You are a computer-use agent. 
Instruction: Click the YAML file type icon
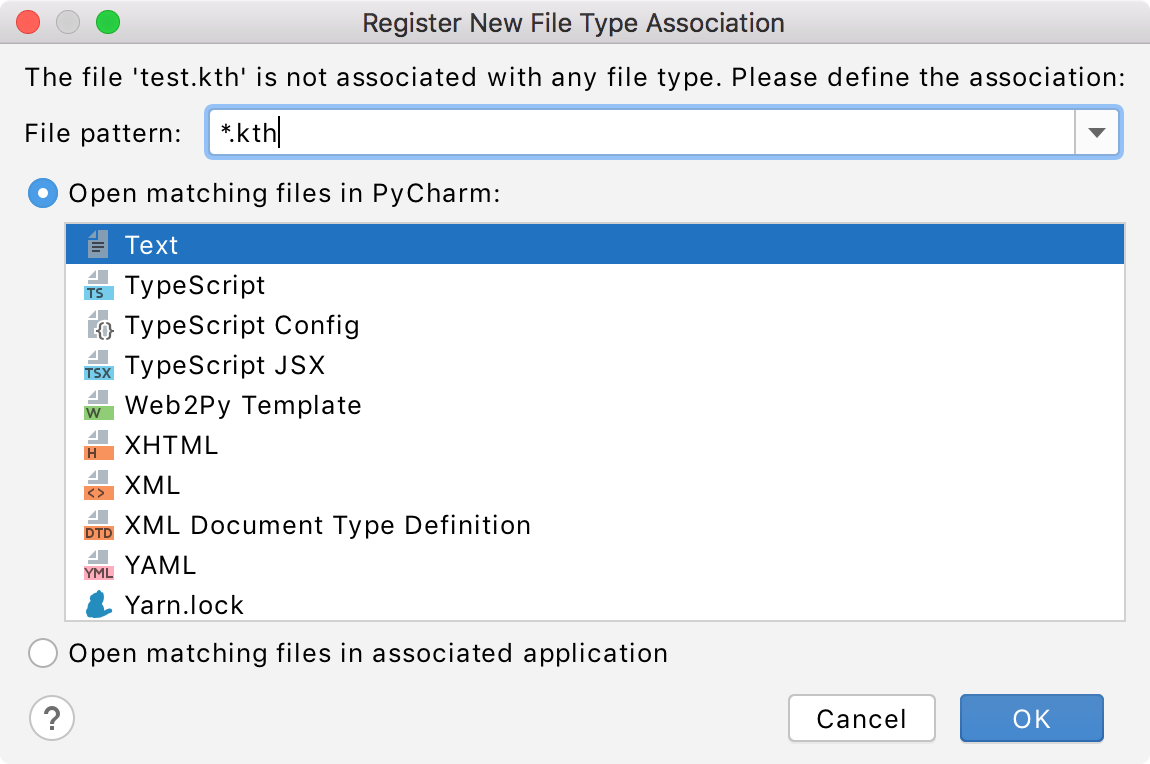coord(98,564)
